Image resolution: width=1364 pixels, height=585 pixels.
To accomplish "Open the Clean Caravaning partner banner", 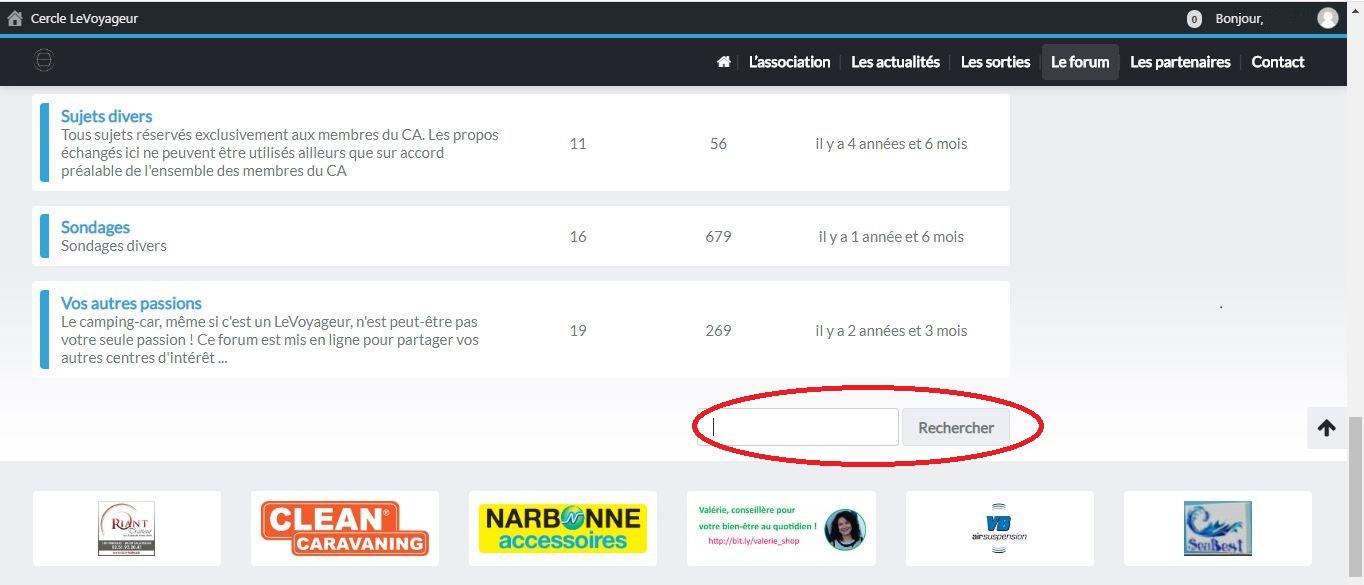I will [x=344, y=528].
